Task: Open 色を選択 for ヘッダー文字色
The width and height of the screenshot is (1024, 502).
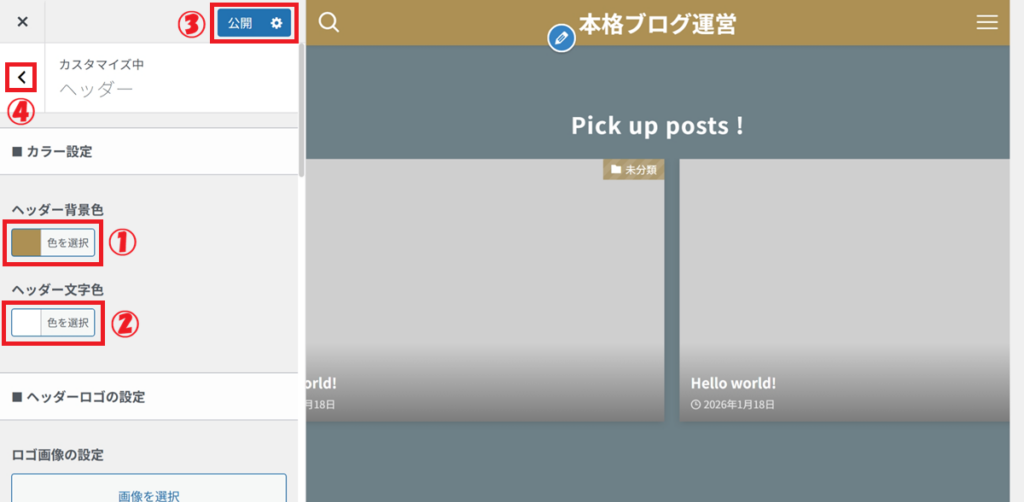Action: 68,323
